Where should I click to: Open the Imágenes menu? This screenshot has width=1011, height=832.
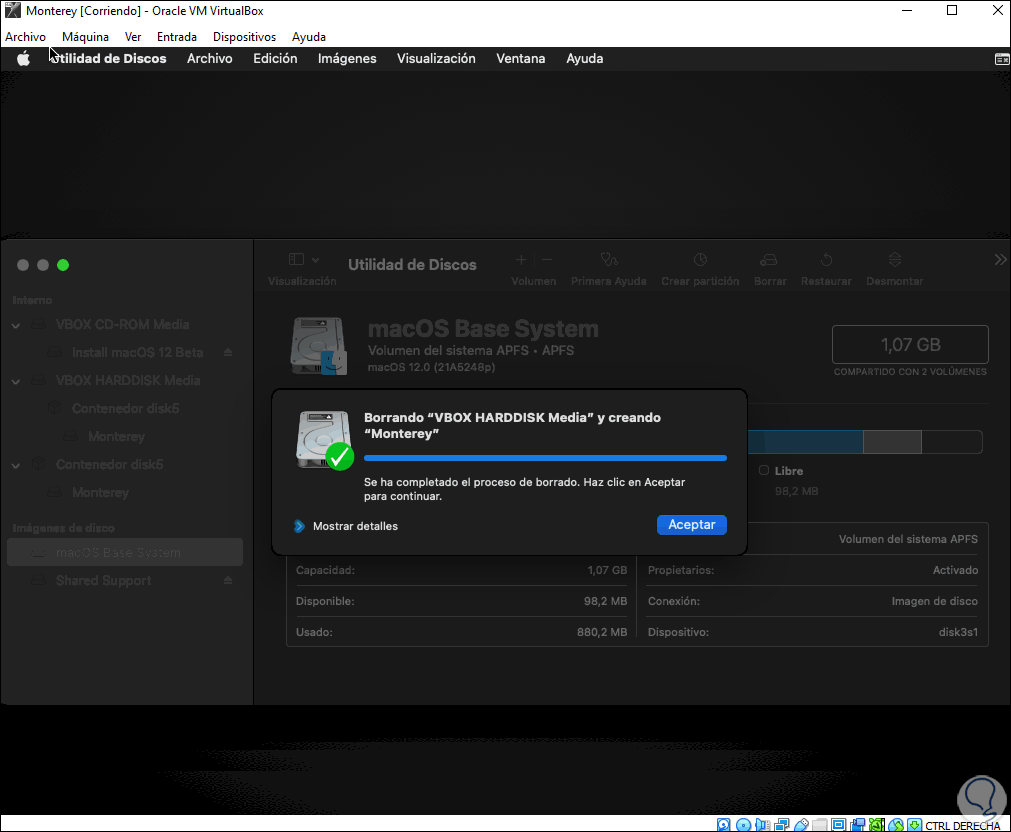click(x=347, y=59)
